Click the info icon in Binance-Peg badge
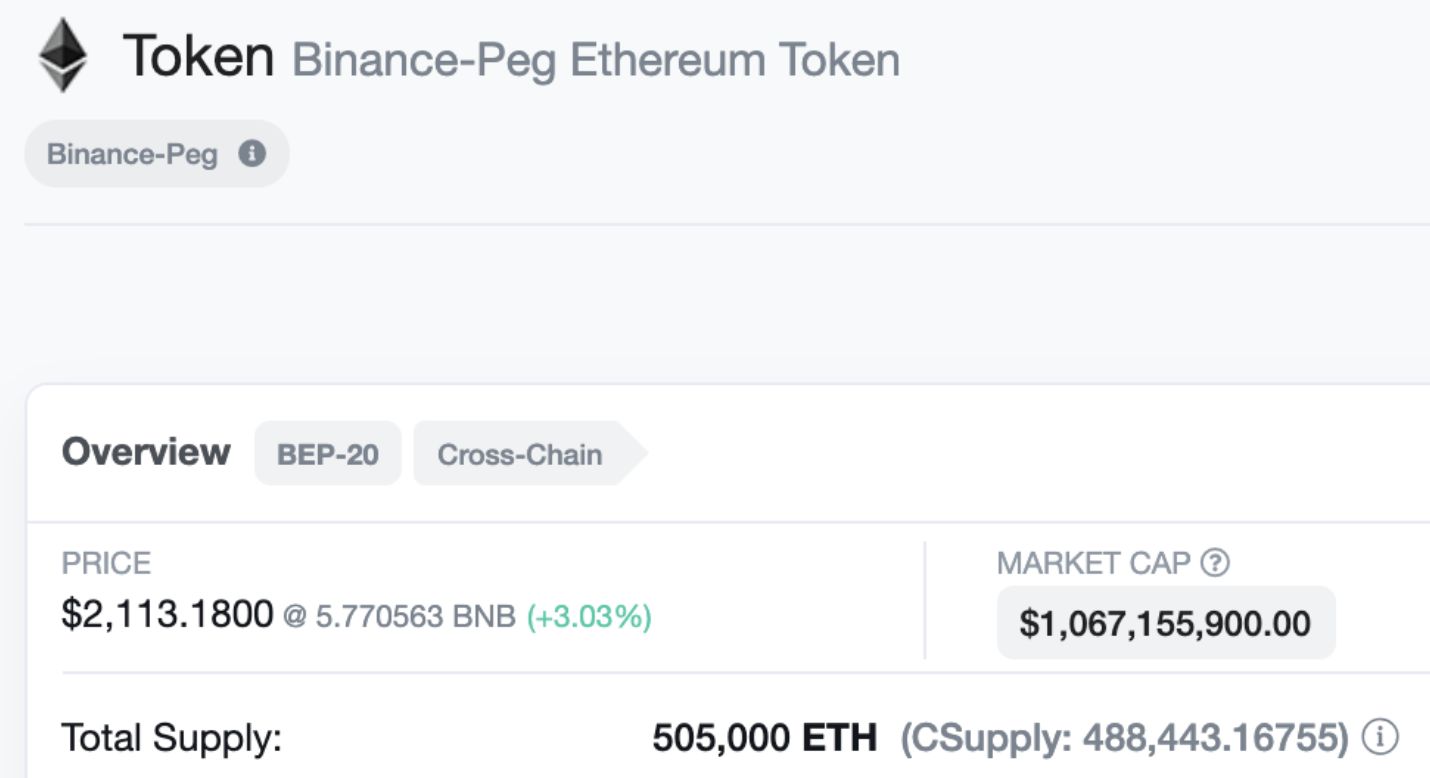 pos(252,154)
